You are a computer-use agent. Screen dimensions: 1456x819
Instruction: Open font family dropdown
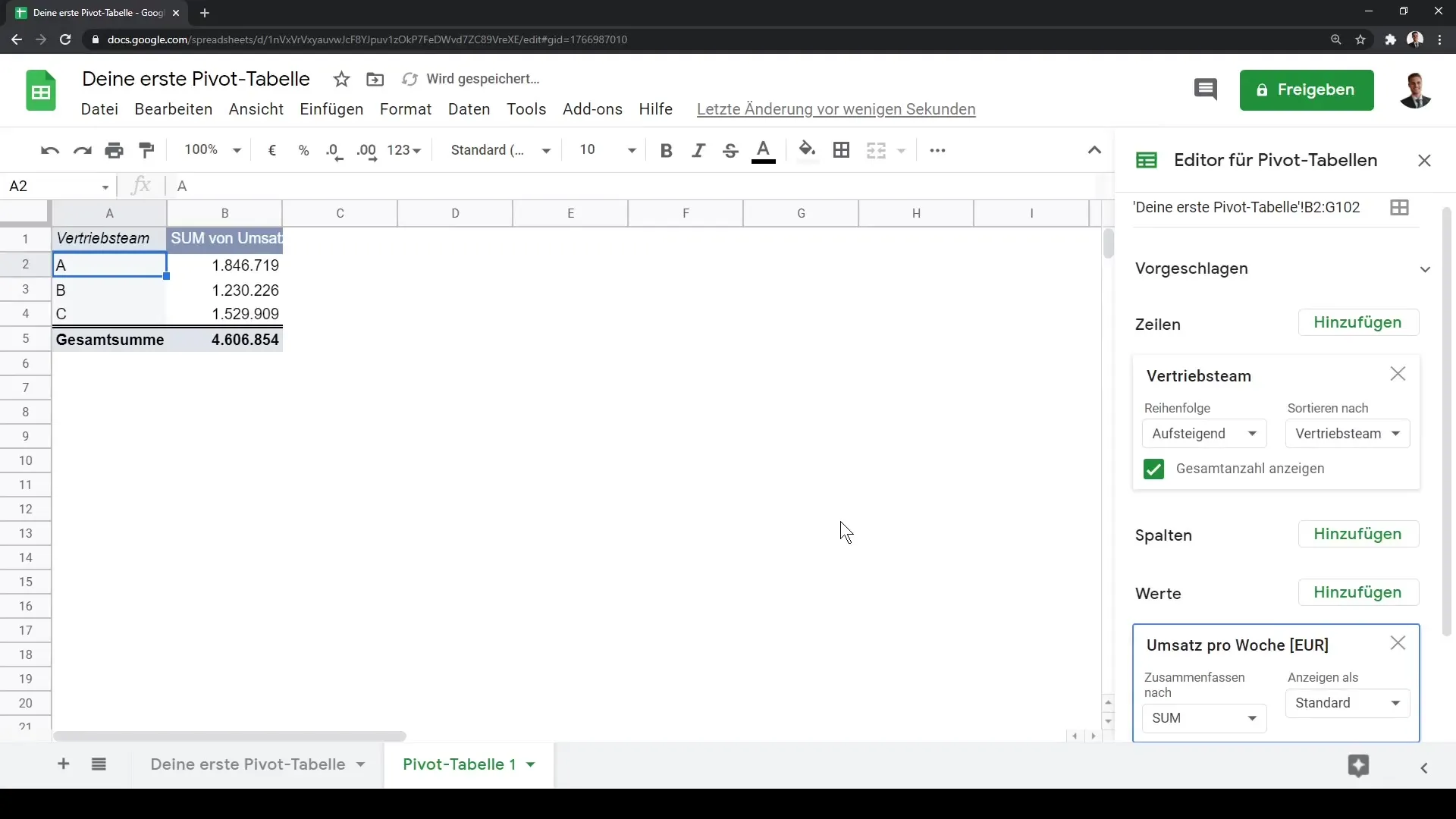[500, 150]
